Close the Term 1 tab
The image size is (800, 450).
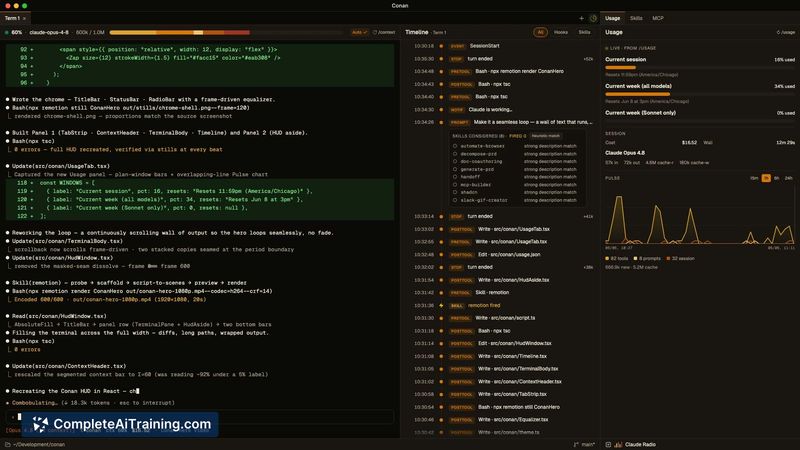24,18
